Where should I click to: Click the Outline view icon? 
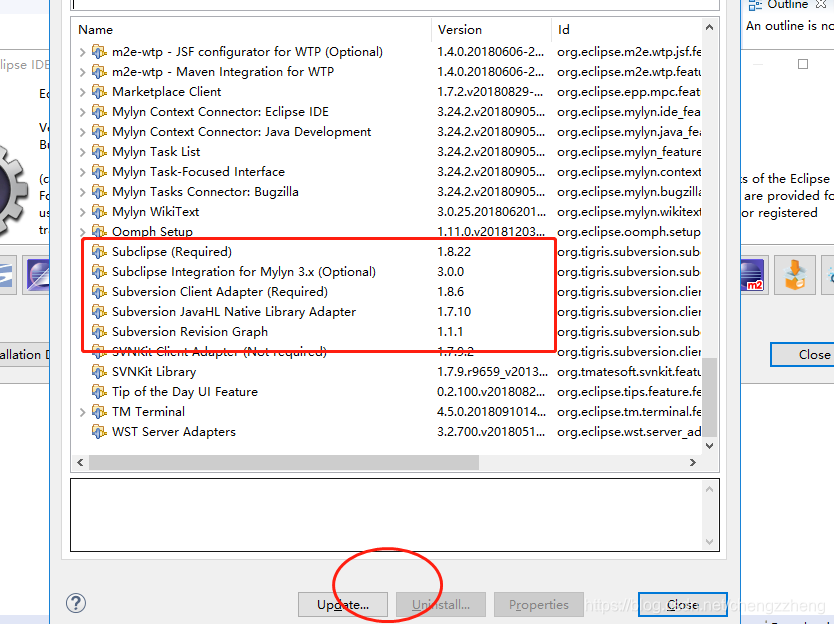click(755, 5)
